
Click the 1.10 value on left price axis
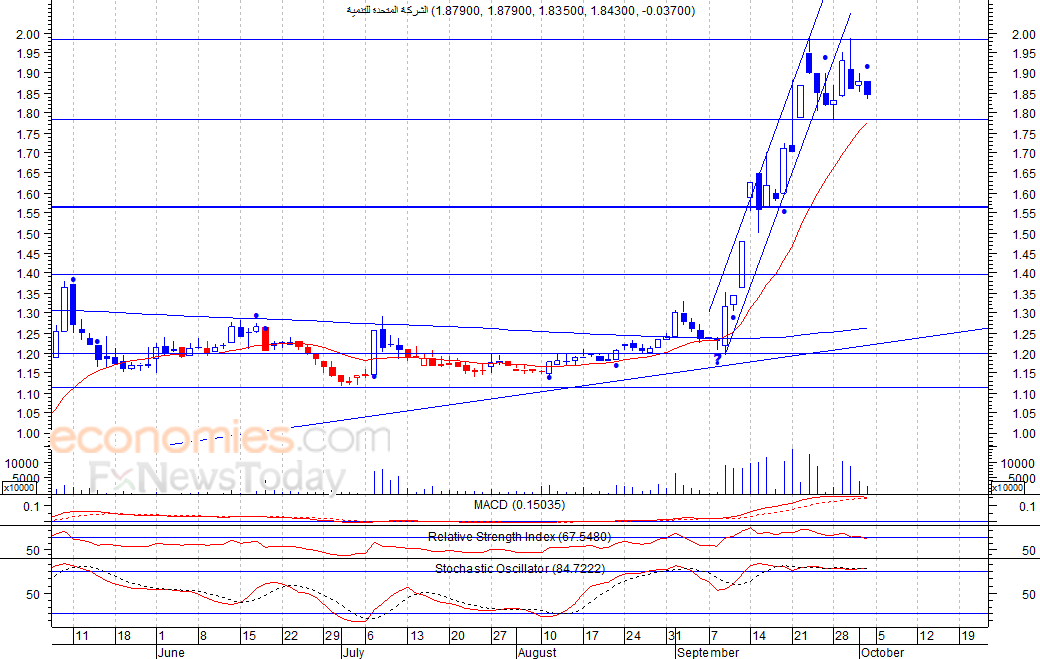pos(28,394)
